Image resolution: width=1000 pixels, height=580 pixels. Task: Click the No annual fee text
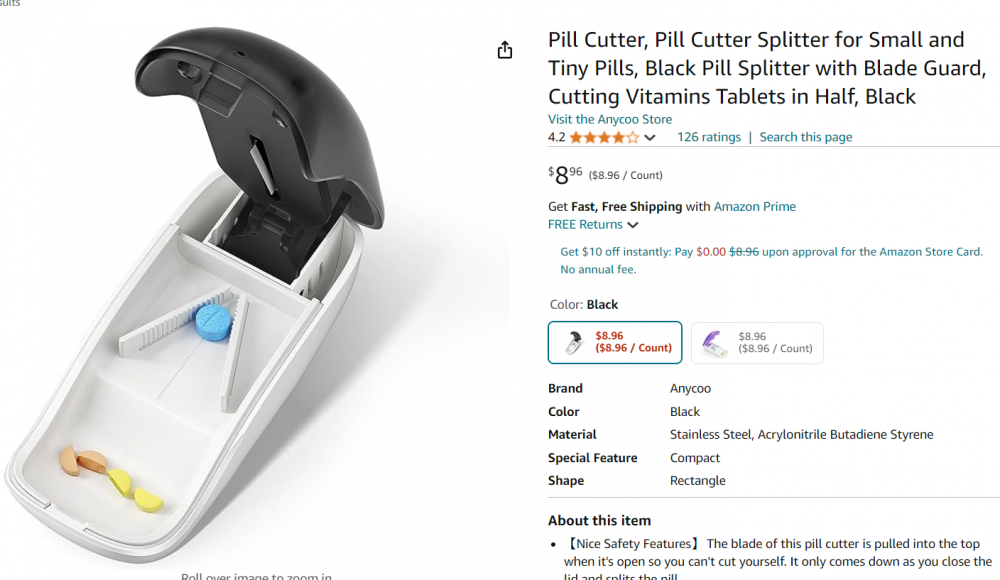598,269
